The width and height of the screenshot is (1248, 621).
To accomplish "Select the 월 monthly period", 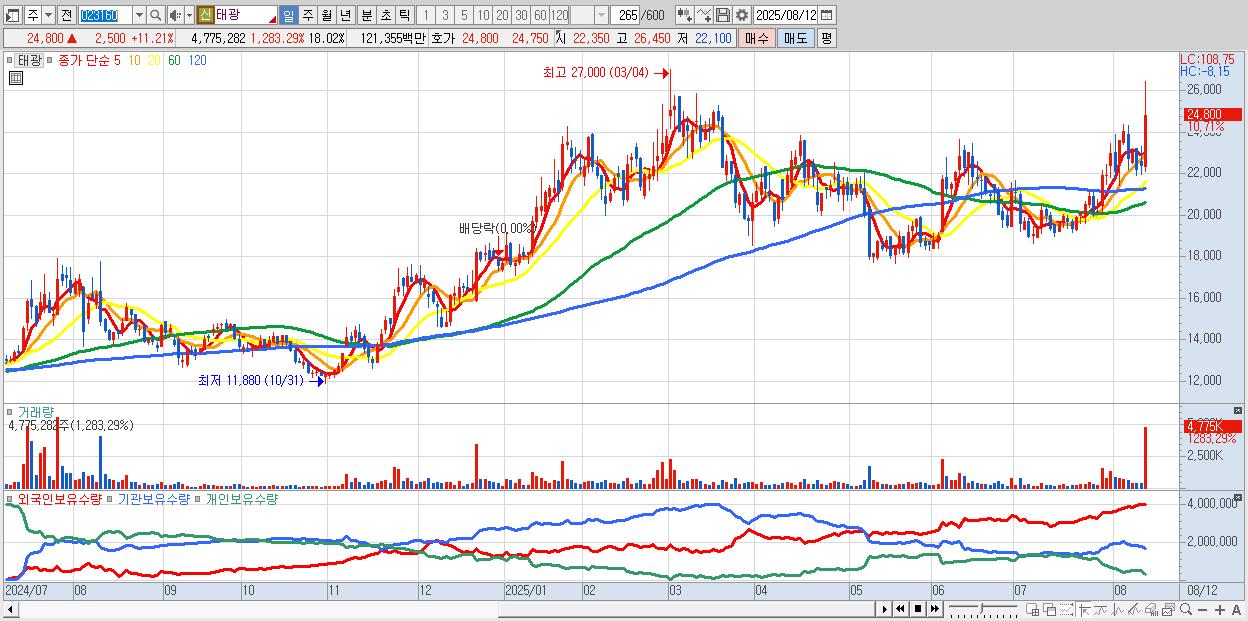I will [326, 15].
